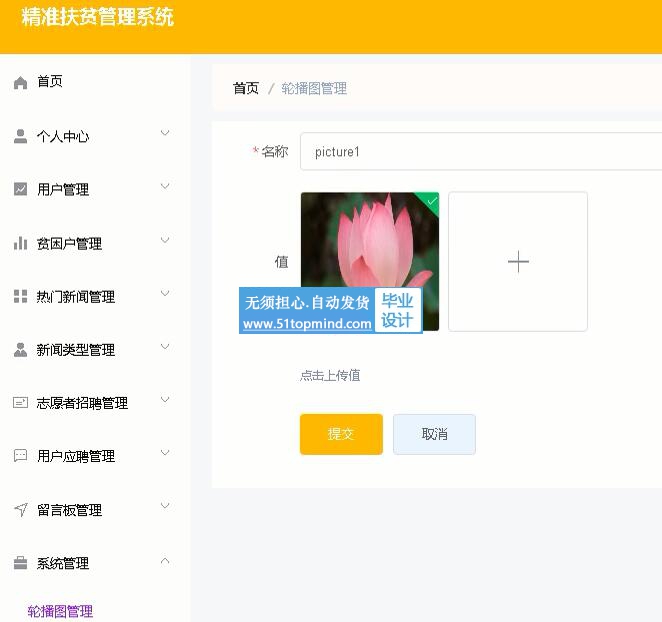This screenshot has height=622, width=662.
Task: Click the 点击上传值 hint text
Action: (x=330, y=375)
